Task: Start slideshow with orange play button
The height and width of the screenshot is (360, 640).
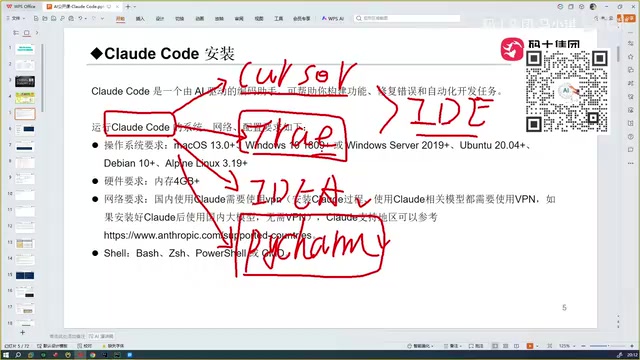Action: pyautogui.click(x=530, y=346)
